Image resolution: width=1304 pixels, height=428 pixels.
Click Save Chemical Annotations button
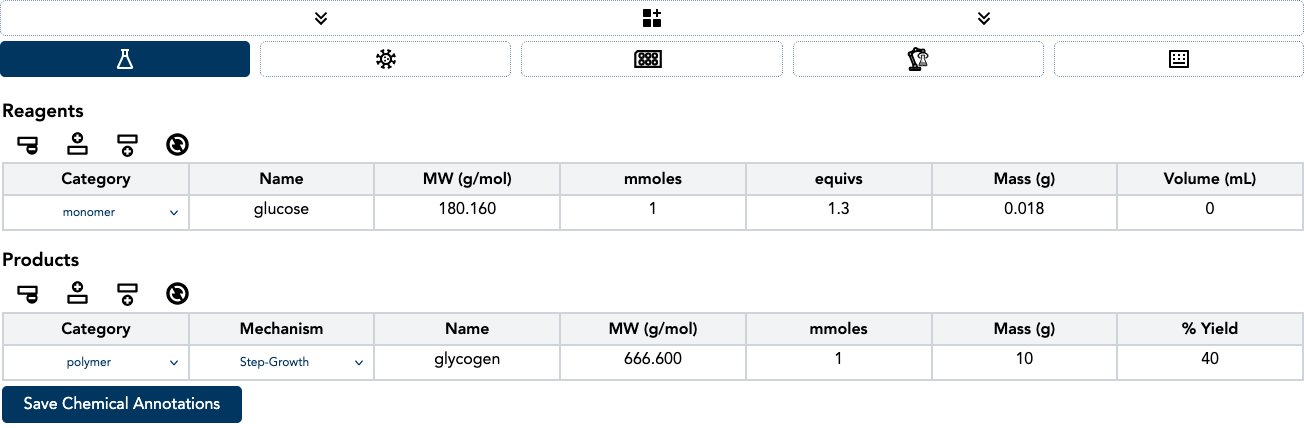[x=122, y=404]
